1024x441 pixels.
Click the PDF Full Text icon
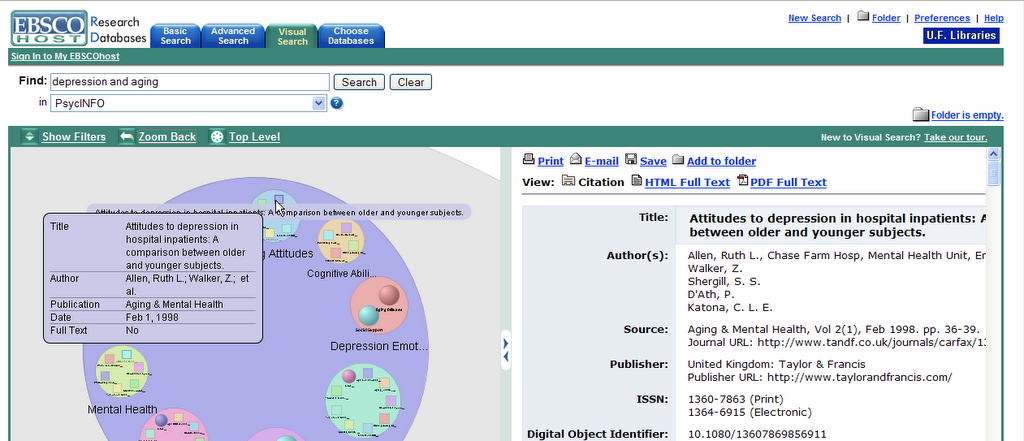(743, 180)
